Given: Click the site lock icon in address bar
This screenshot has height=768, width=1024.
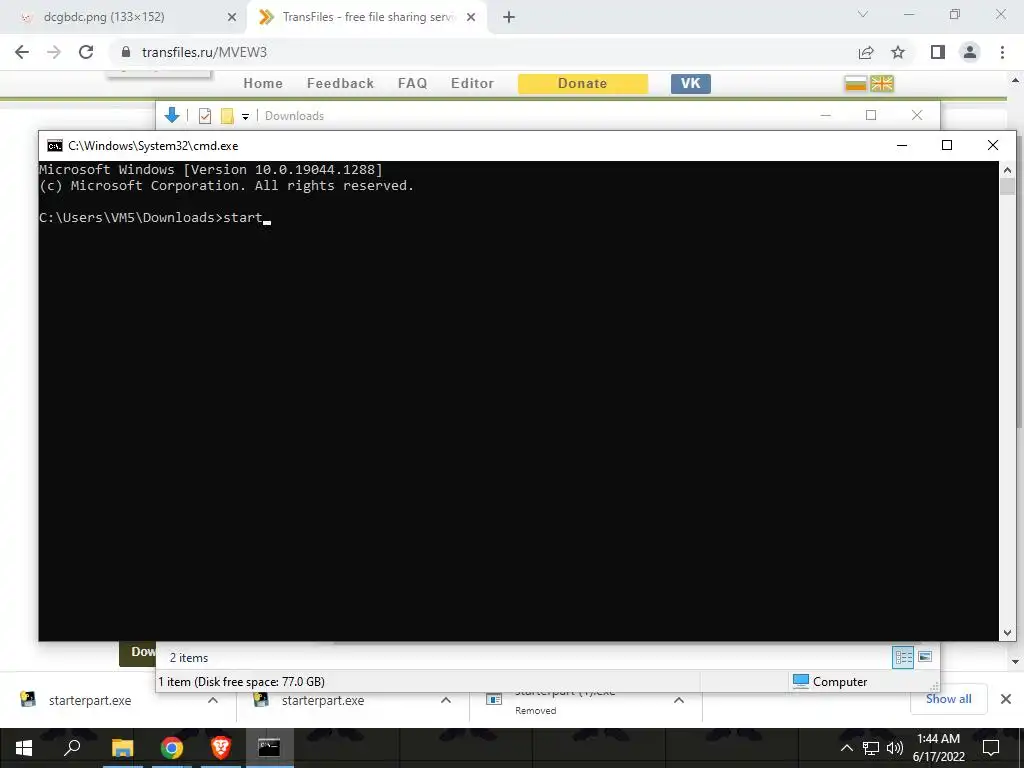Looking at the screenshot, I should 126,52.
